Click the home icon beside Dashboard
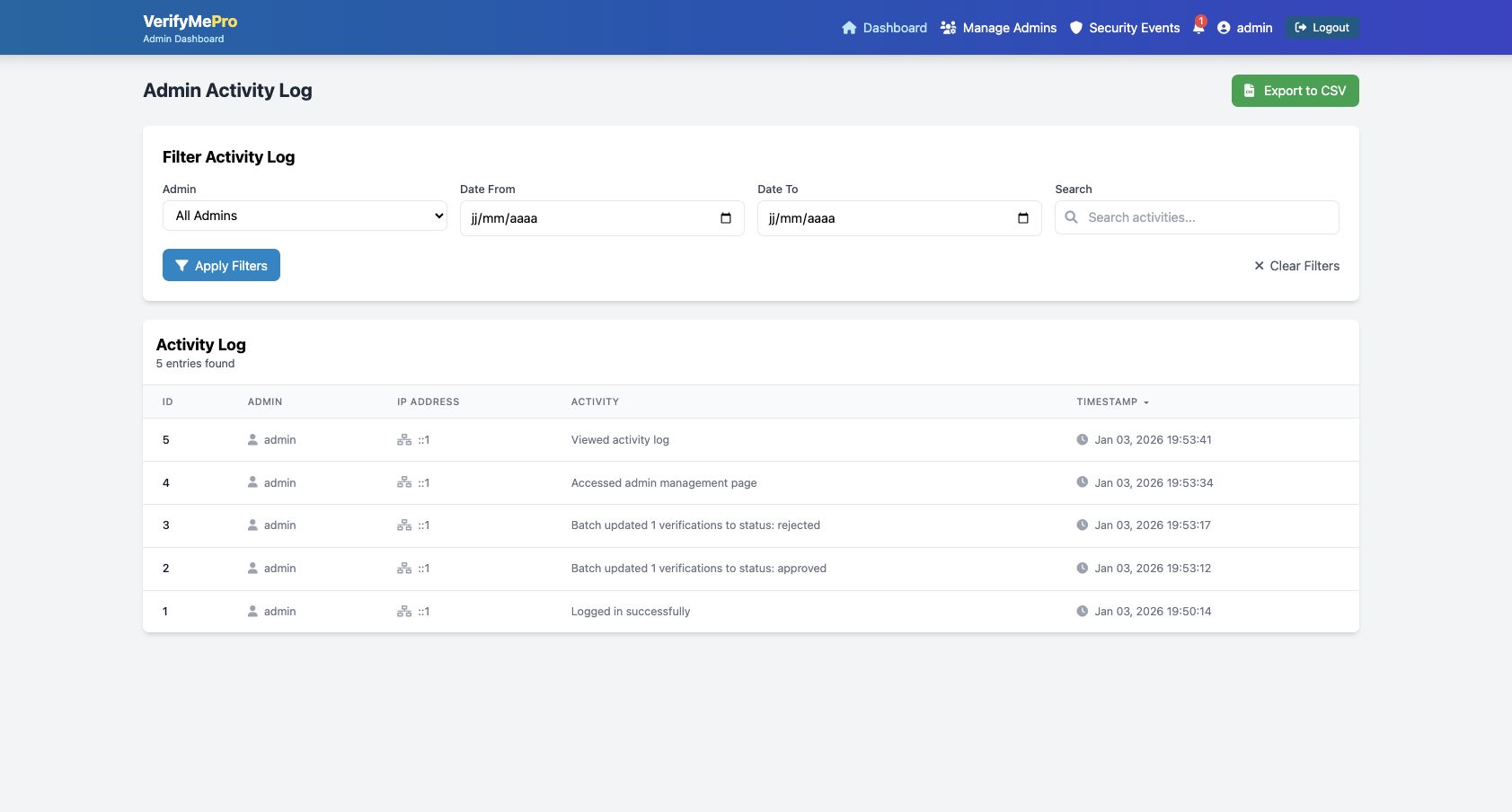The image size is (1512, 812). point(849,28)
